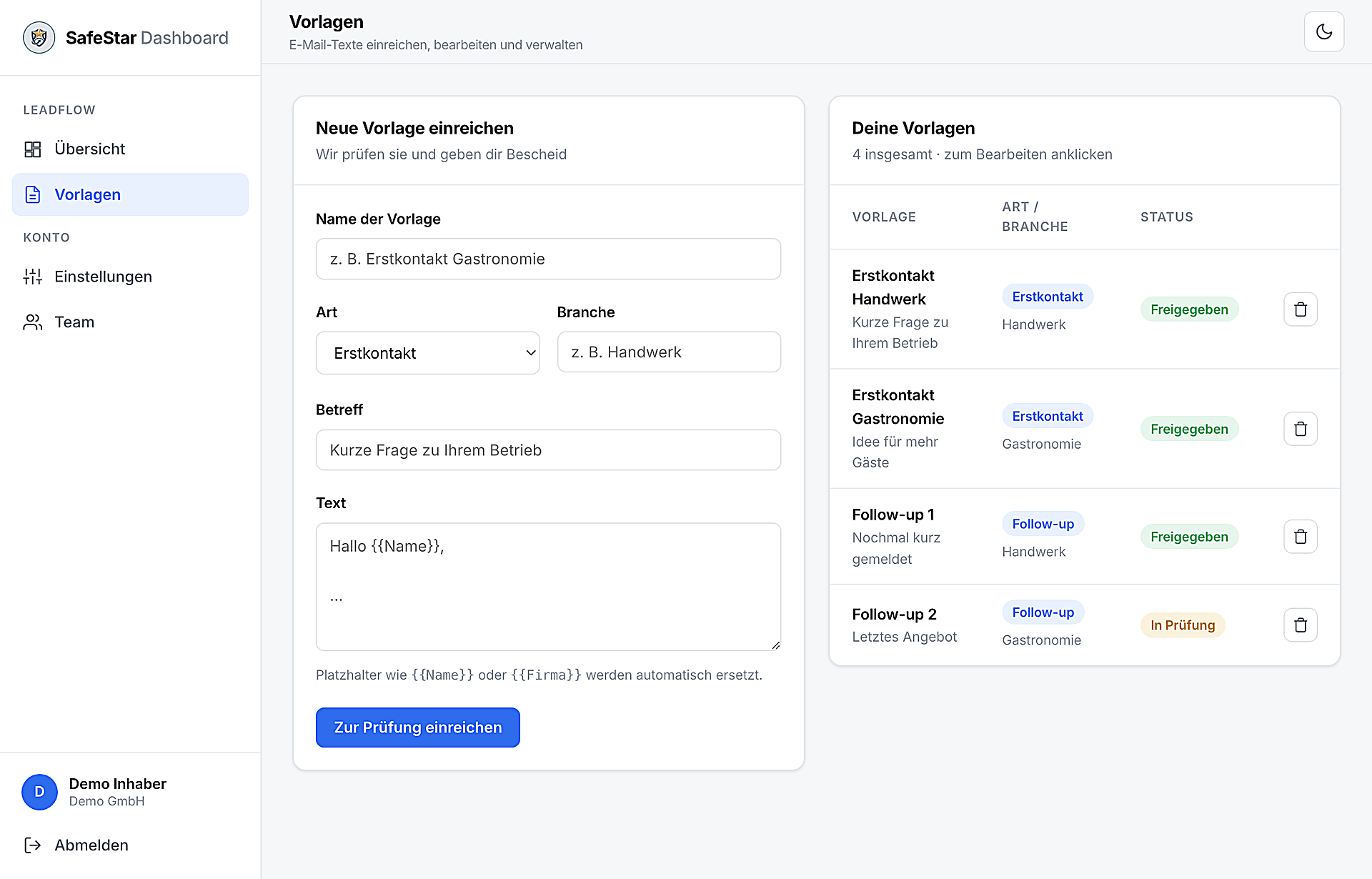Open the Follow-up 2 template row
This screenshot has width=1372, height=879.
1084,625
